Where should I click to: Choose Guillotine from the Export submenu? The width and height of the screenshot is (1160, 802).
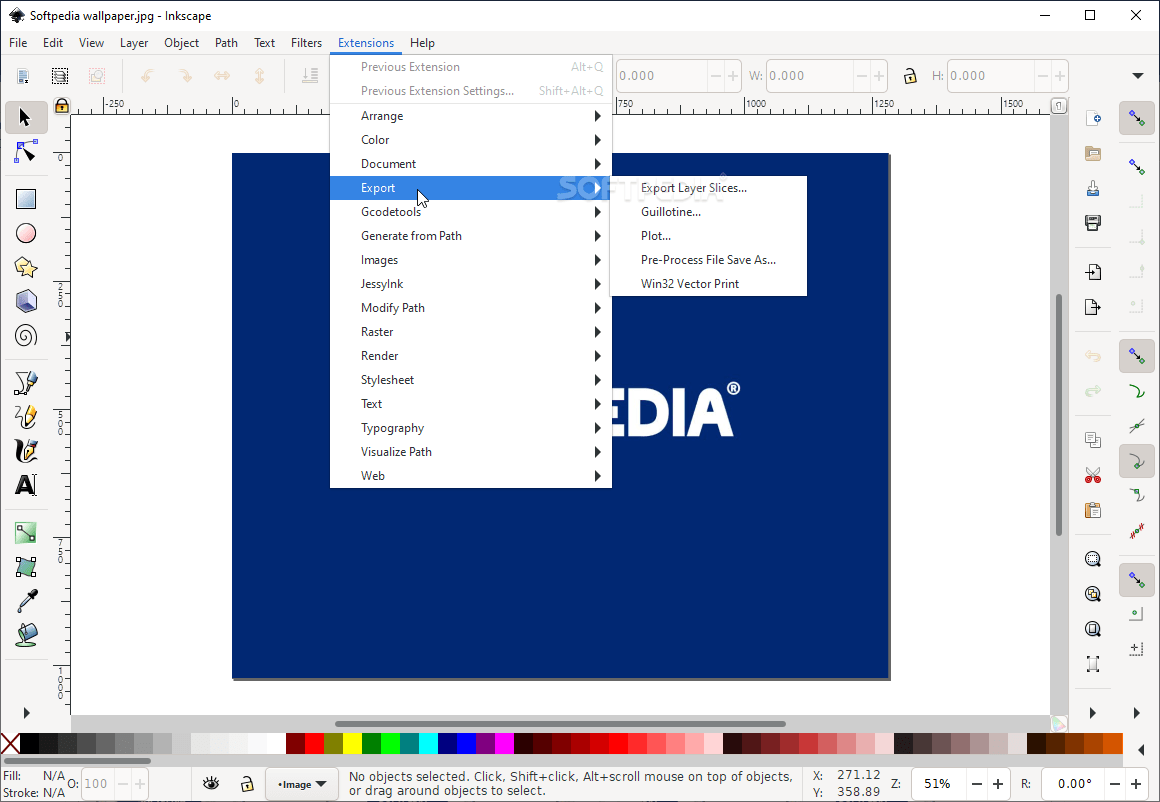tap(671, 211)
